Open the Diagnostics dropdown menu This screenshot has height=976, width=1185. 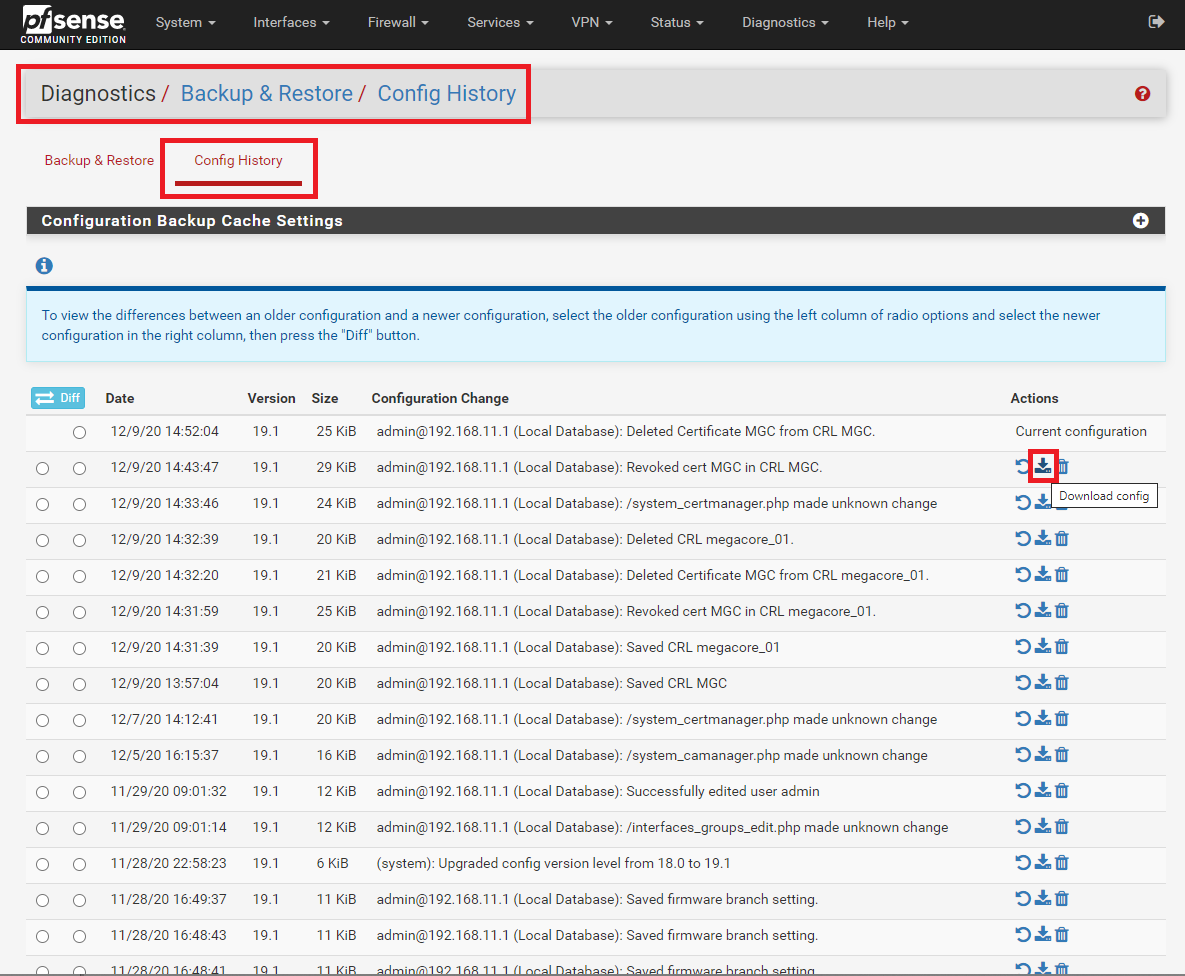tap(784, 22)
